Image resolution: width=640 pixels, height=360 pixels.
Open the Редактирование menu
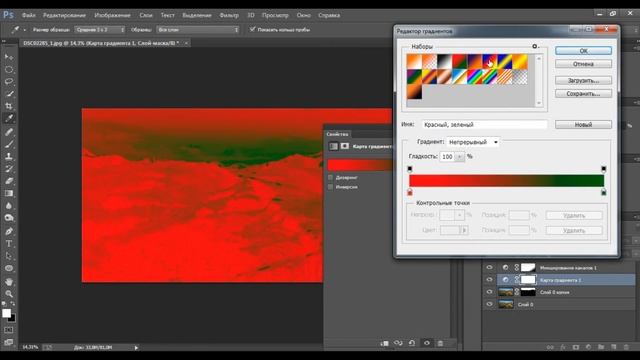(x=64, y=15)
